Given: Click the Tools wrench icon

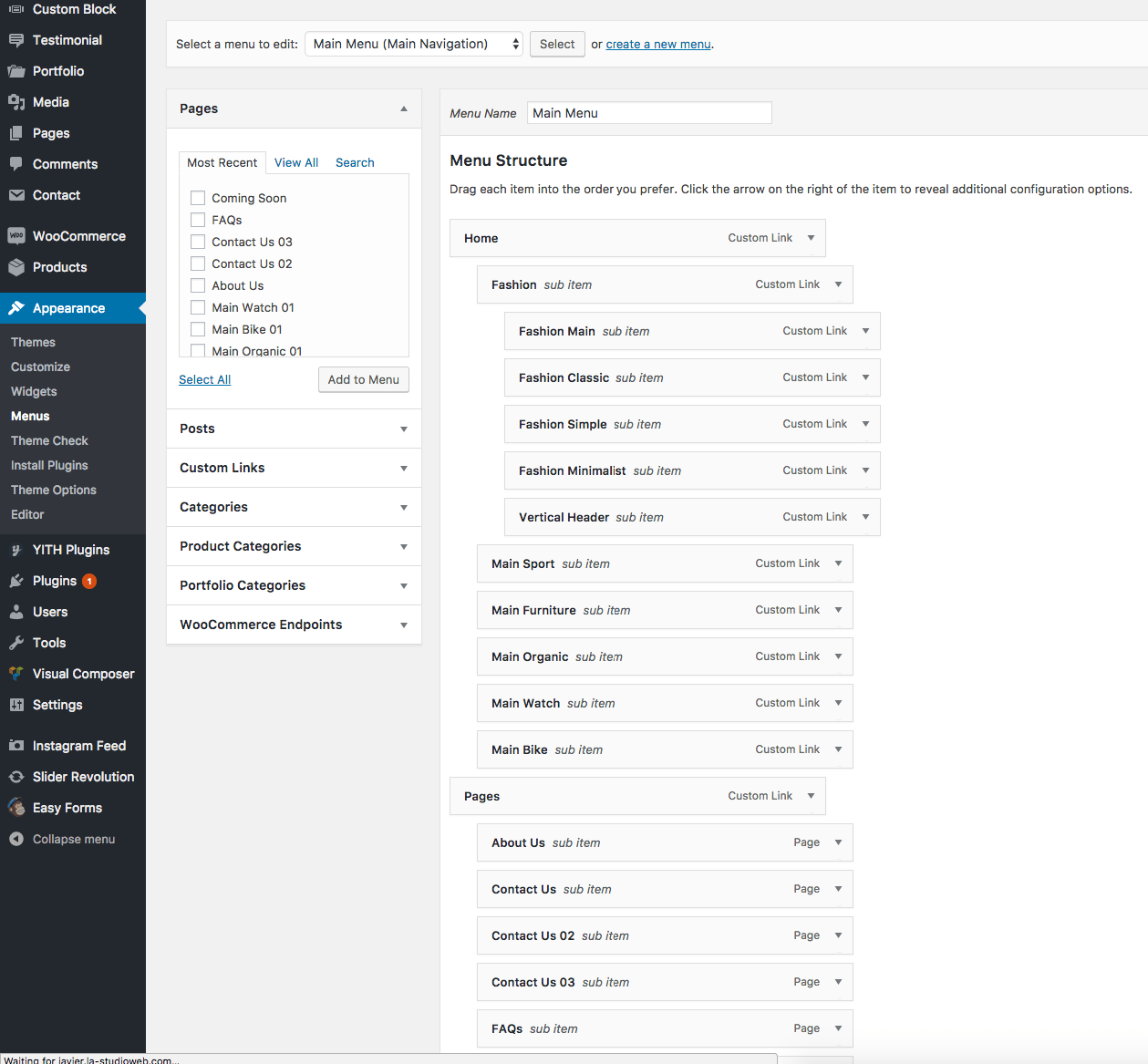Looking at the screenshot, I should [x=16, y=643].
